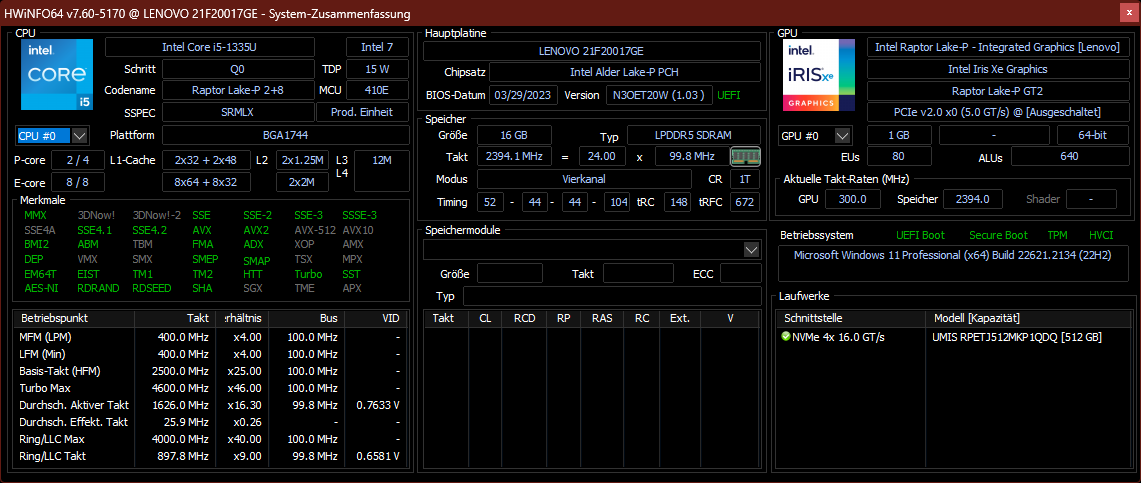Image resolution: width=1141 pixels, height=483 pixels.
Task: Click the green UEFI label beside BIOS version
Action: [729, 95]
